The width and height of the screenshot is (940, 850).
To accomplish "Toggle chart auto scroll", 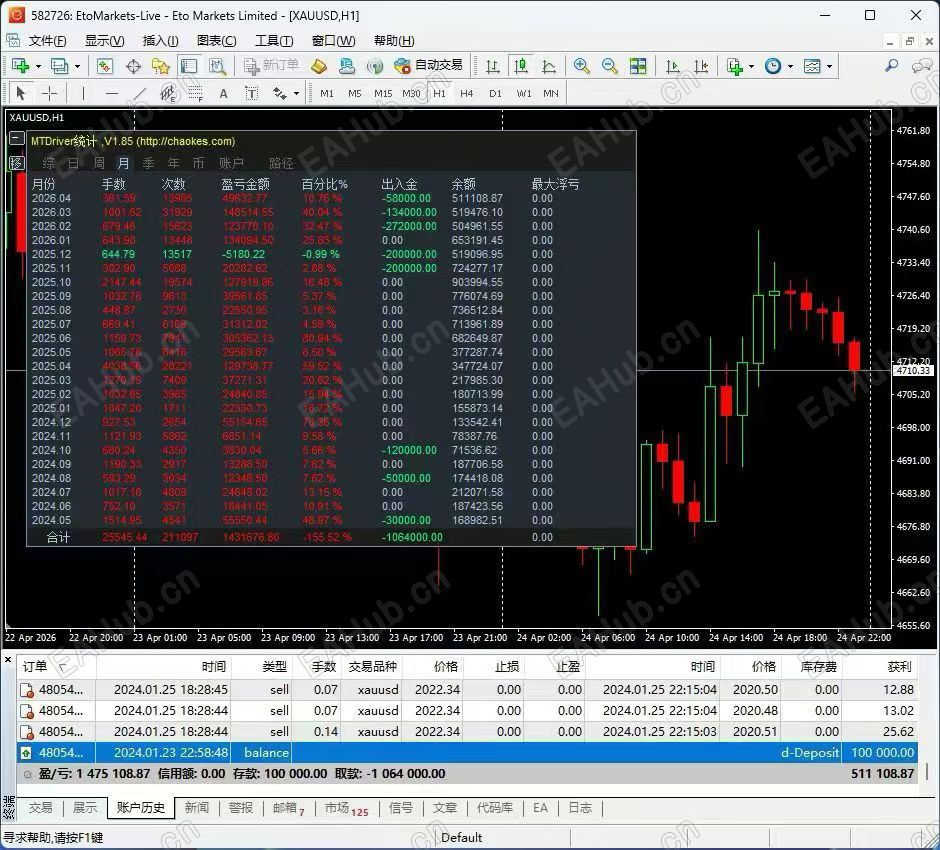I will pyautogui.click(x=673, y=66).
